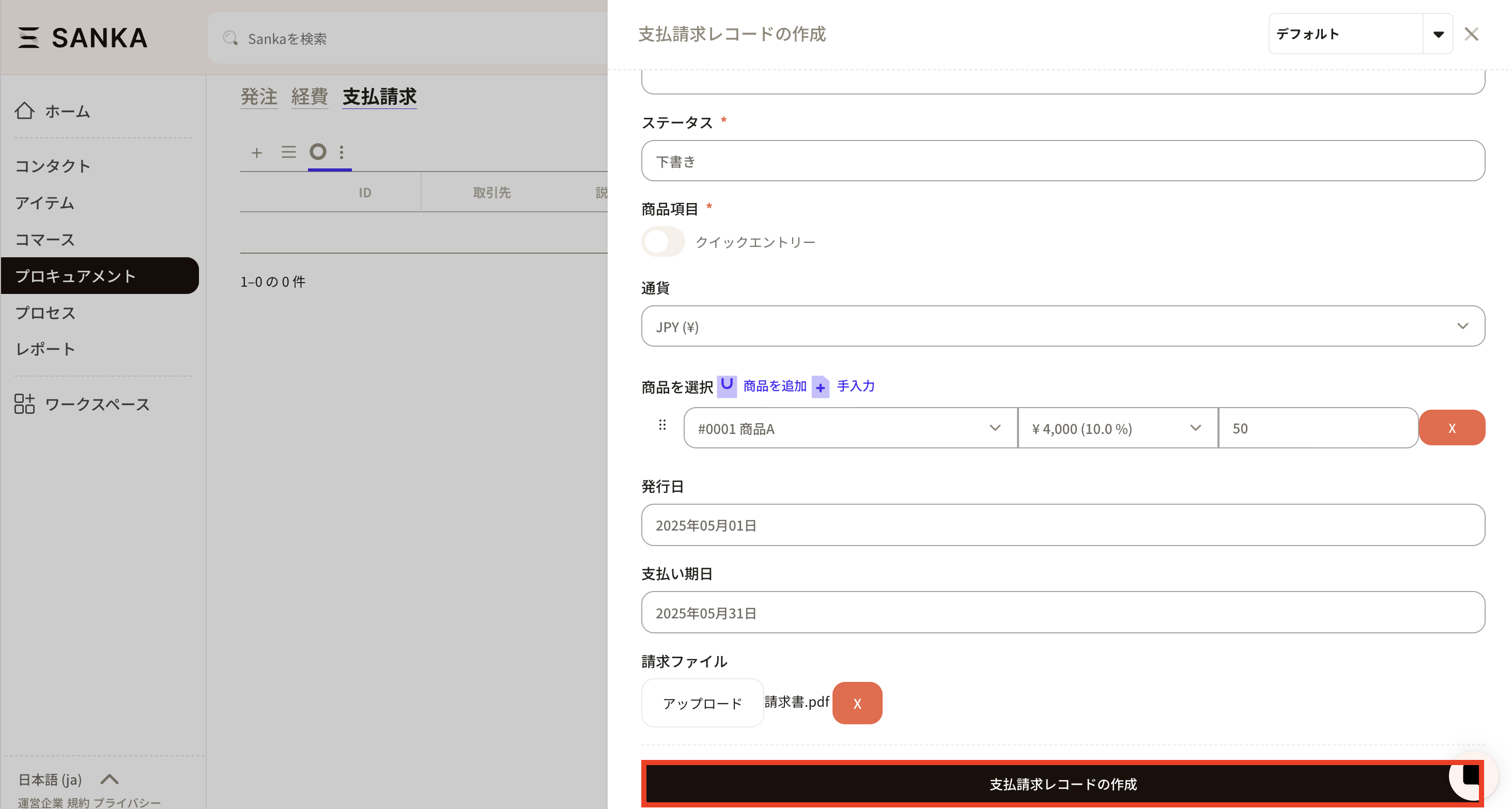Click the 商品を追加 link
This screenshot has height=809, width=1512.
click(775, 386)
